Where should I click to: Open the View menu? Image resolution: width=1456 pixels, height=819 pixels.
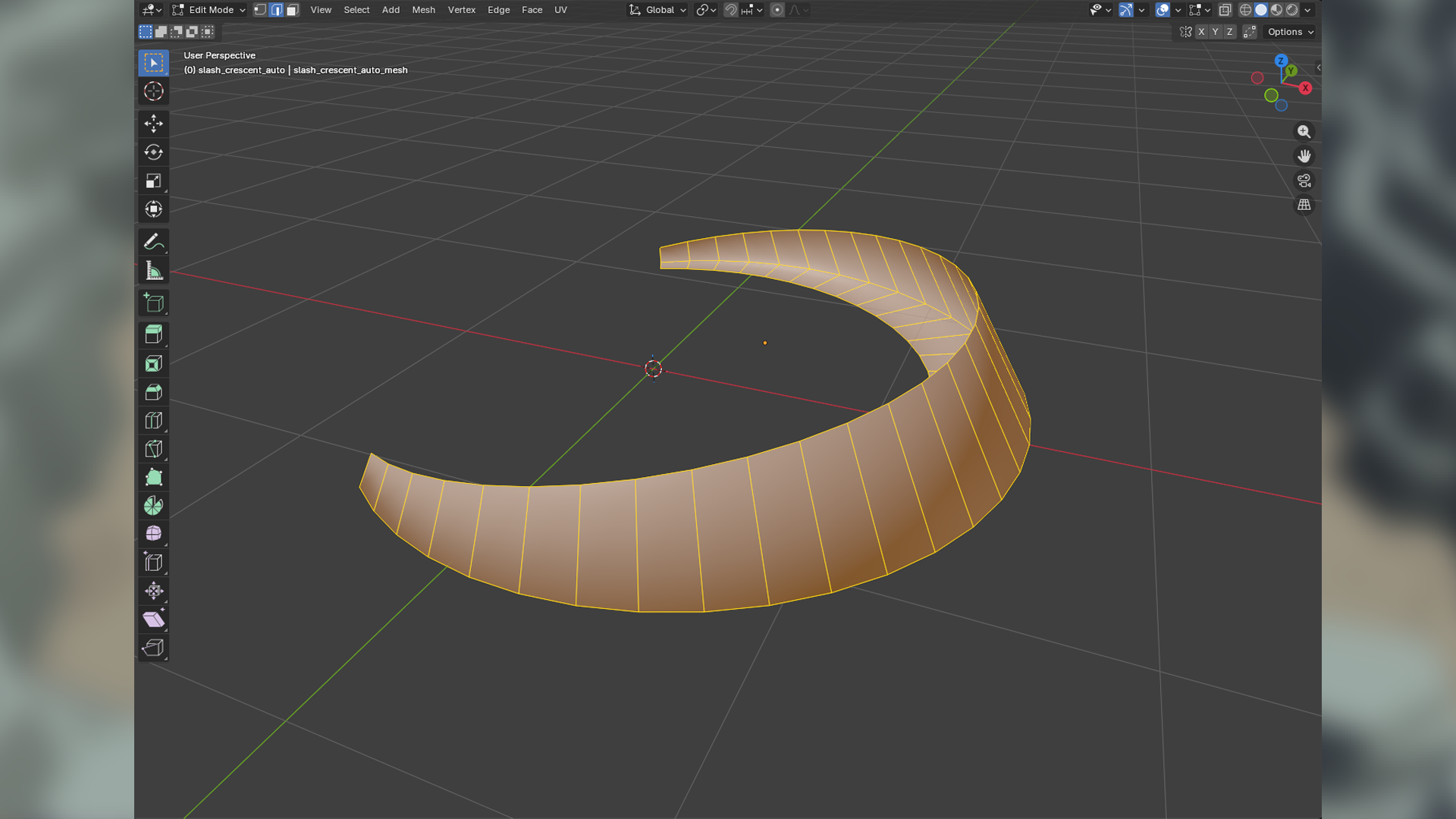point(321,10)
